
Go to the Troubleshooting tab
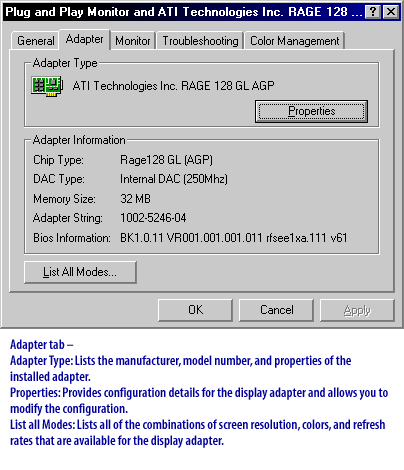click(200, 41)
